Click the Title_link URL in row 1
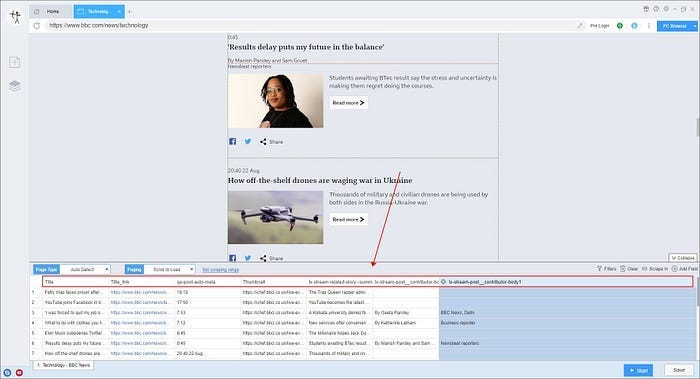This screenshot has height=379, width=700. [142, 292]
